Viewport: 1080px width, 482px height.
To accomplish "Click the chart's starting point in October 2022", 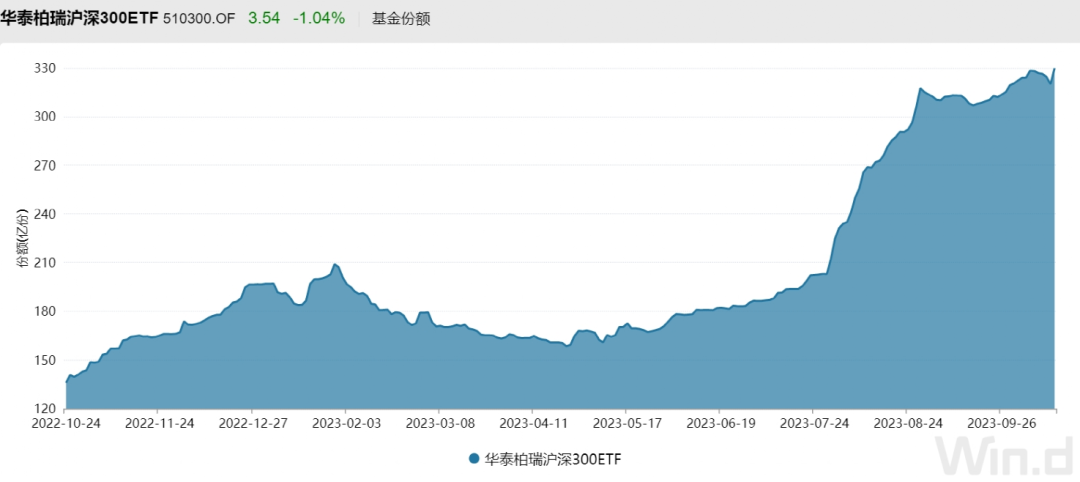I will tap(66, 382).
